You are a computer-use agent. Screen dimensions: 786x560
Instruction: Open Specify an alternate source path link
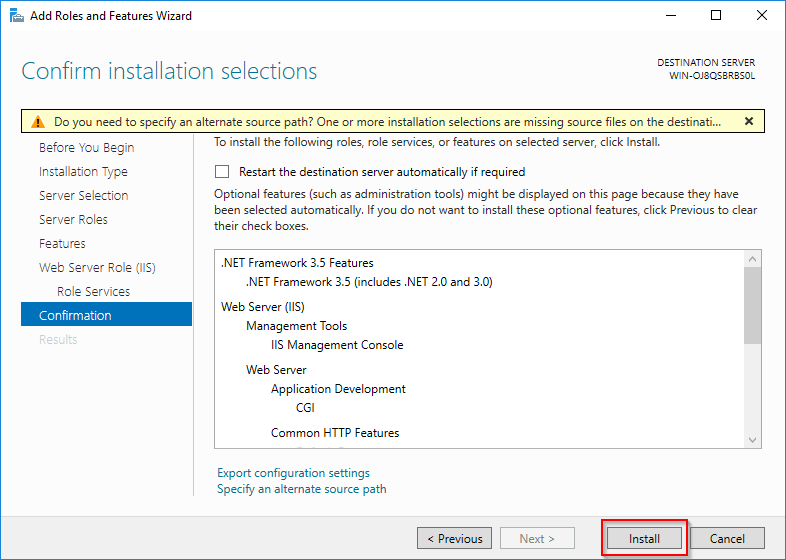(301, 489)
